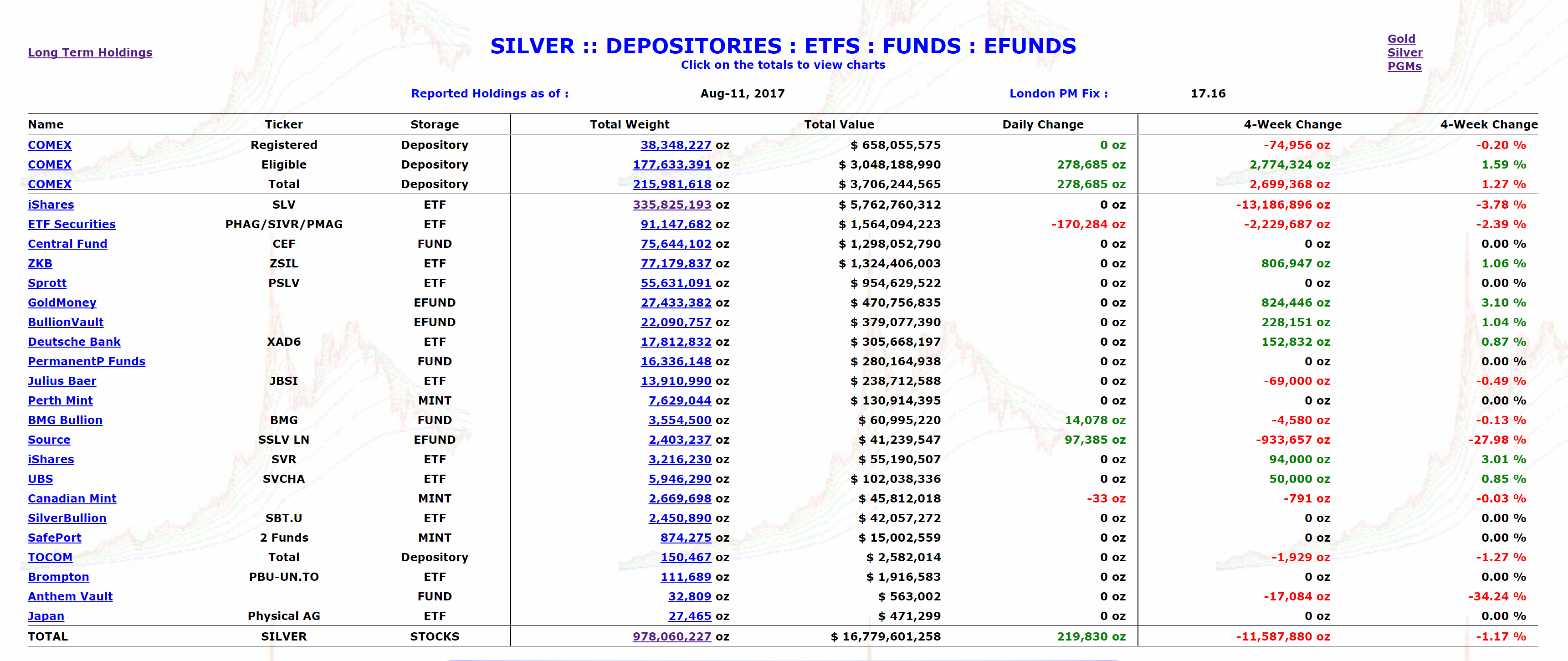Click Source SSLV LN total 2,403,237
This screenshot has height=661, width=1568.
(680, 440)
